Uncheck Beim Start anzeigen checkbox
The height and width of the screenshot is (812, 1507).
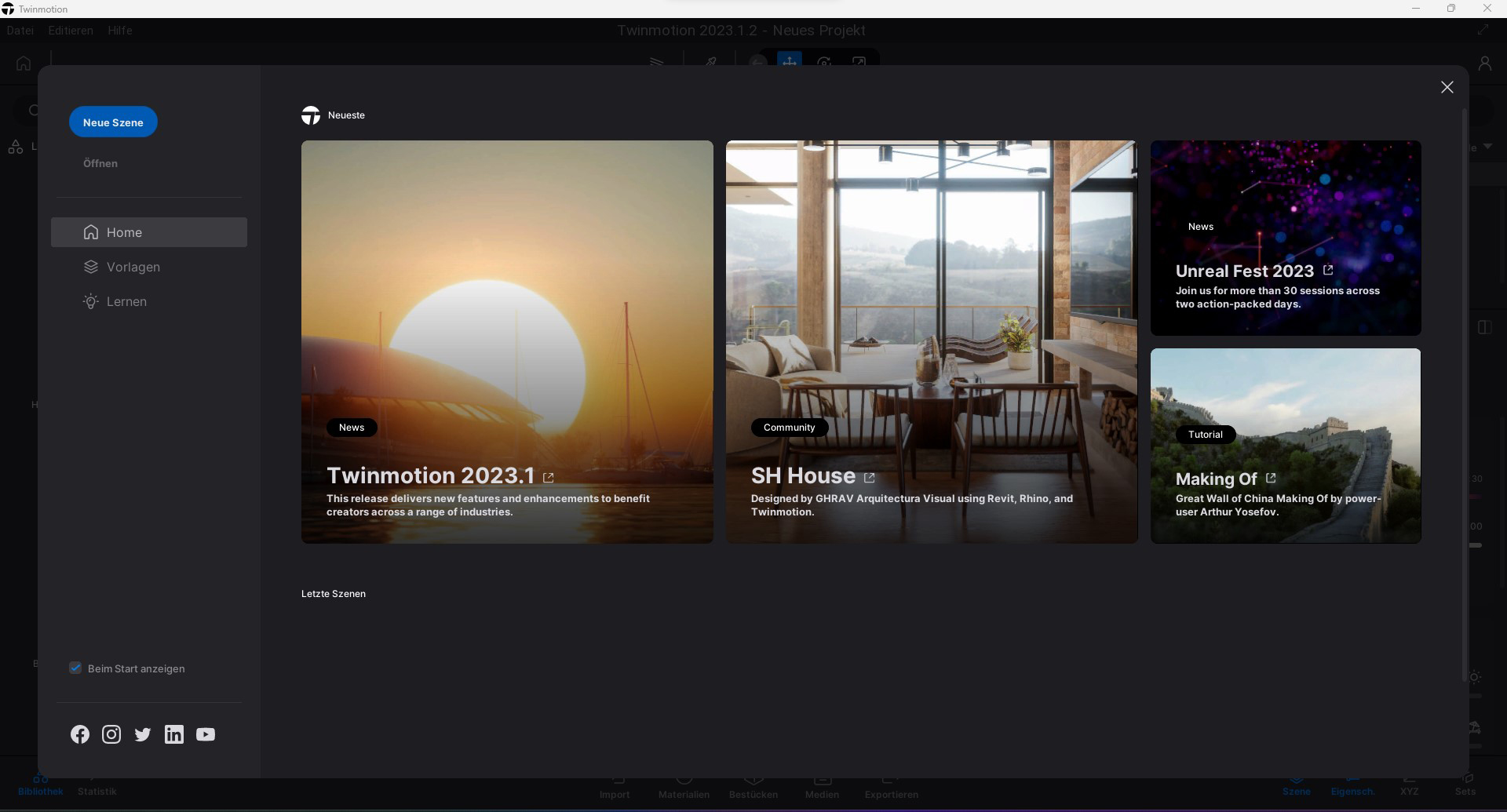(x=75, y=668)
